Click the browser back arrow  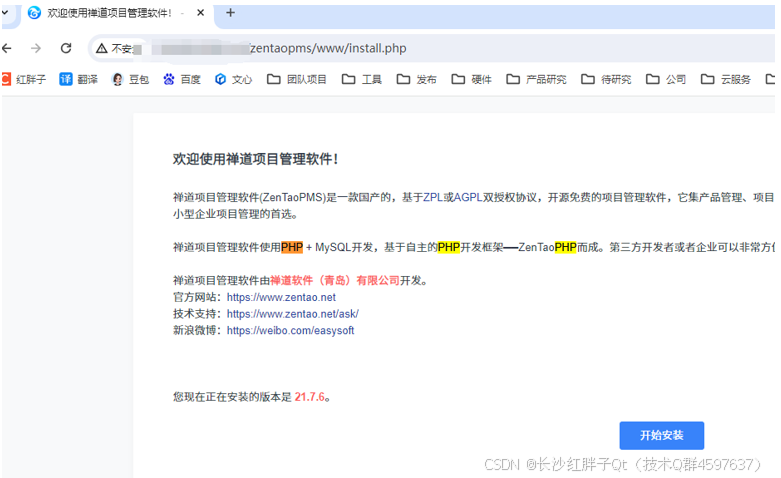[x=7, y=48]
